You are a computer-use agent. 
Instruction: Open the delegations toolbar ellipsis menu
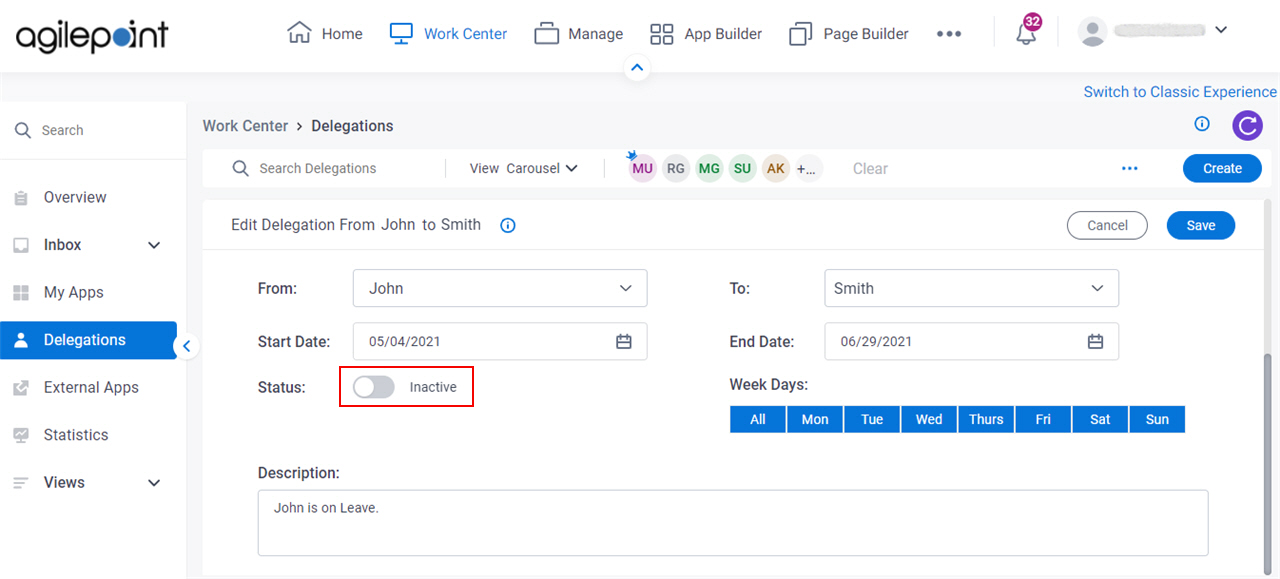1130,168
